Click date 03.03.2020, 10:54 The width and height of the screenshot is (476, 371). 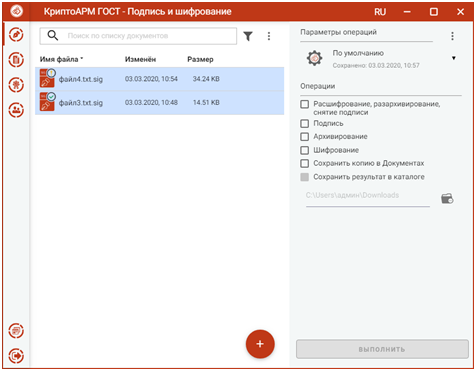coord(151,79)
